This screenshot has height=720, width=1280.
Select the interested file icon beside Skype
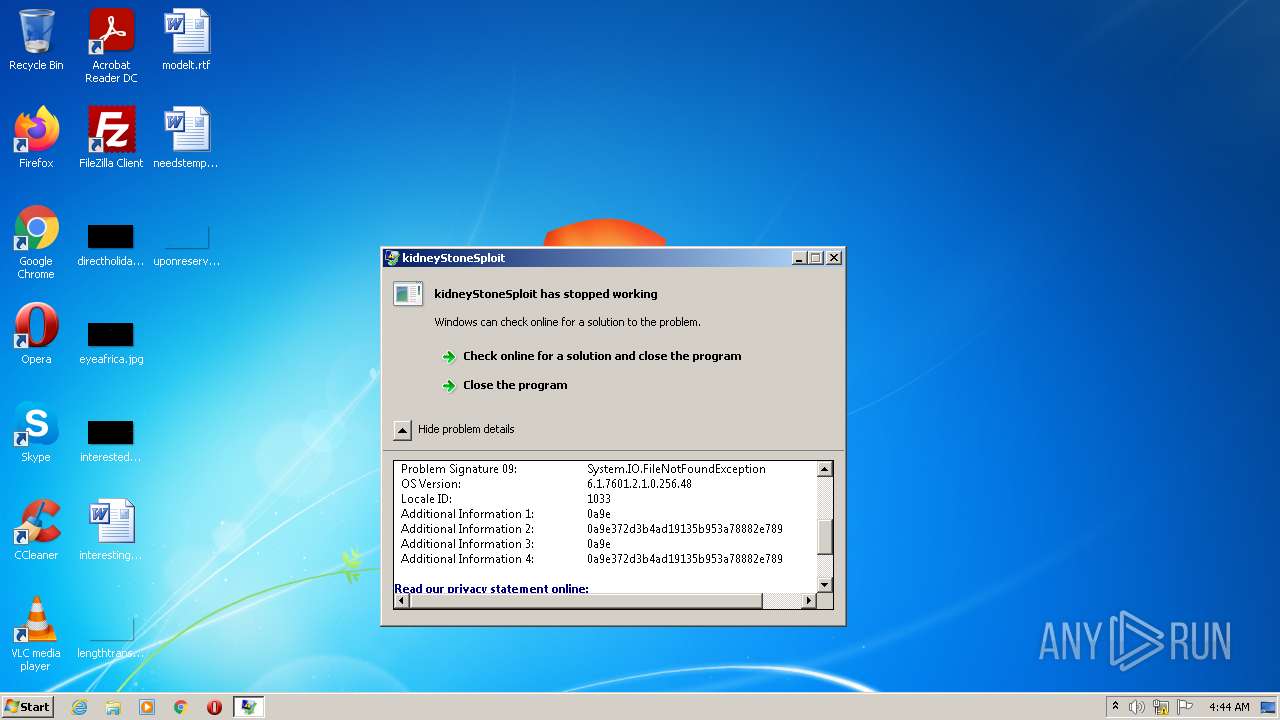click(x=111, y=439)
